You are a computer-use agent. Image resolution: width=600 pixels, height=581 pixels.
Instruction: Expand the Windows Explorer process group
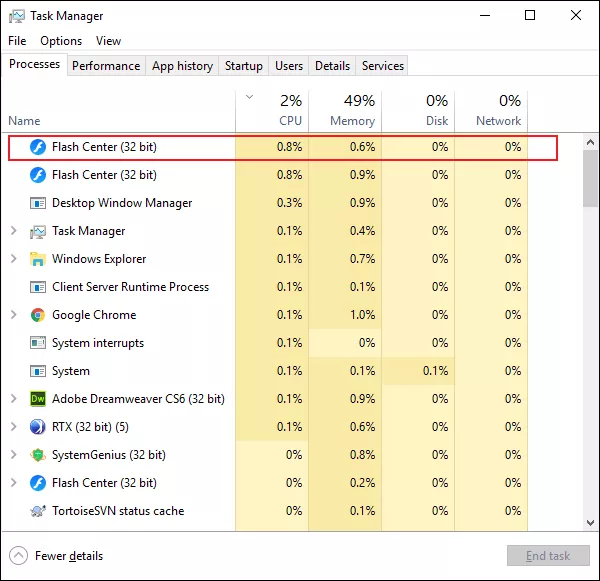point(14,259)
